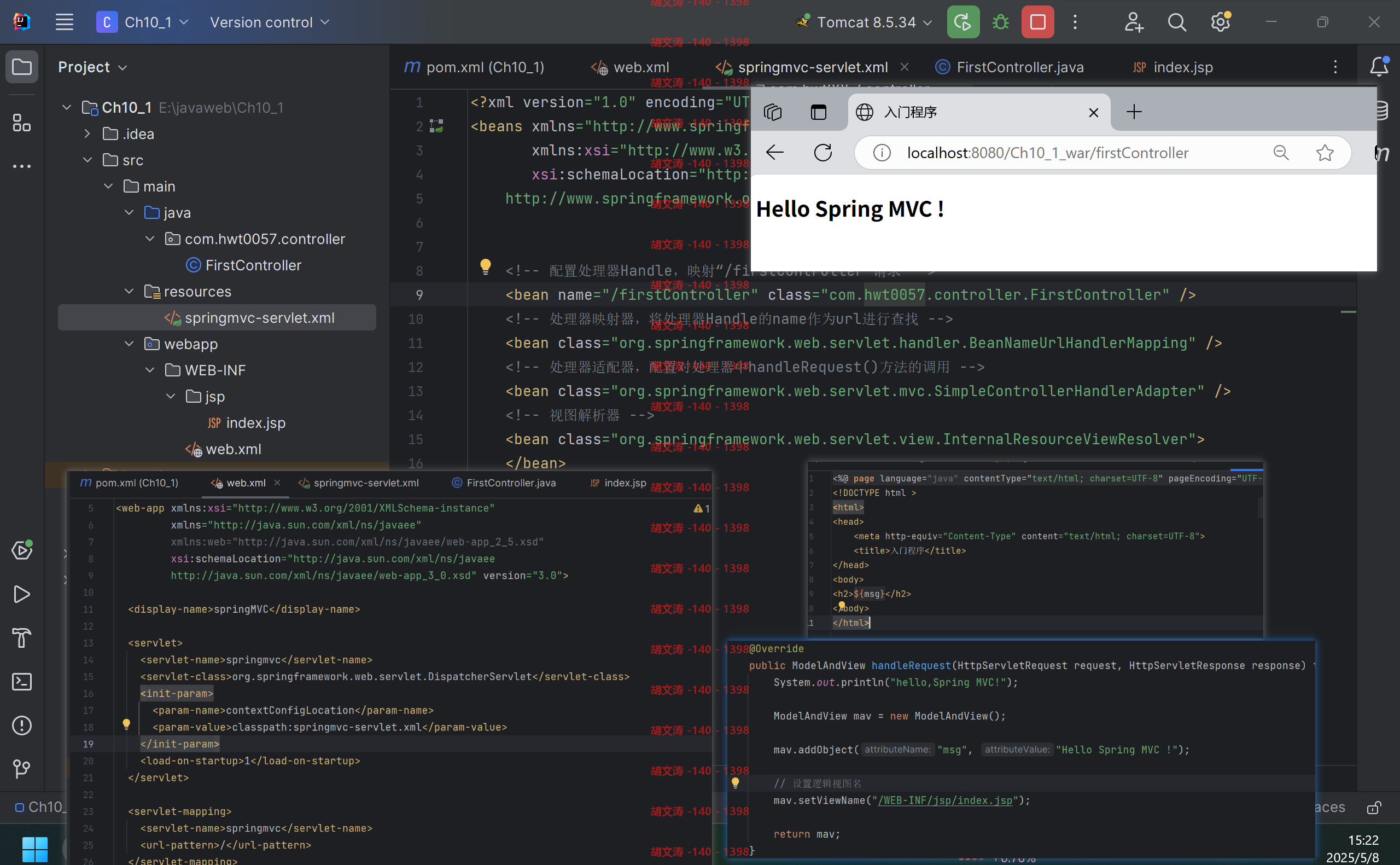The width and height of the screenshot is (1400, 865).
Task: Open More tool windows ellipsis in sidebar
Action: pyautogui.click(x=22, y=166)
